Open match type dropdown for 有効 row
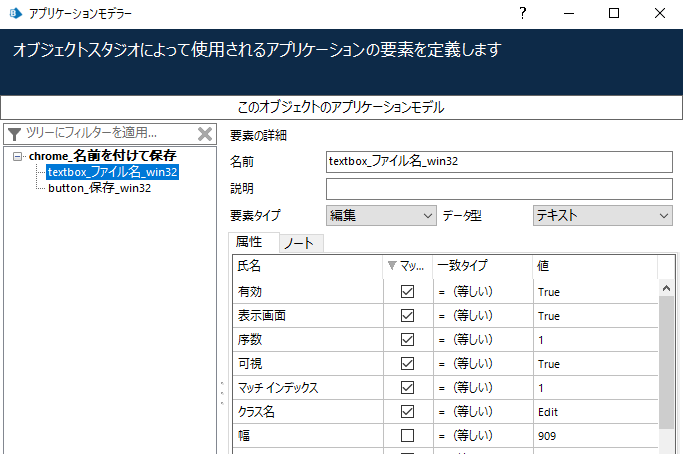The height and width of the screenshot is (454, 683). click(x=483, y=291)
